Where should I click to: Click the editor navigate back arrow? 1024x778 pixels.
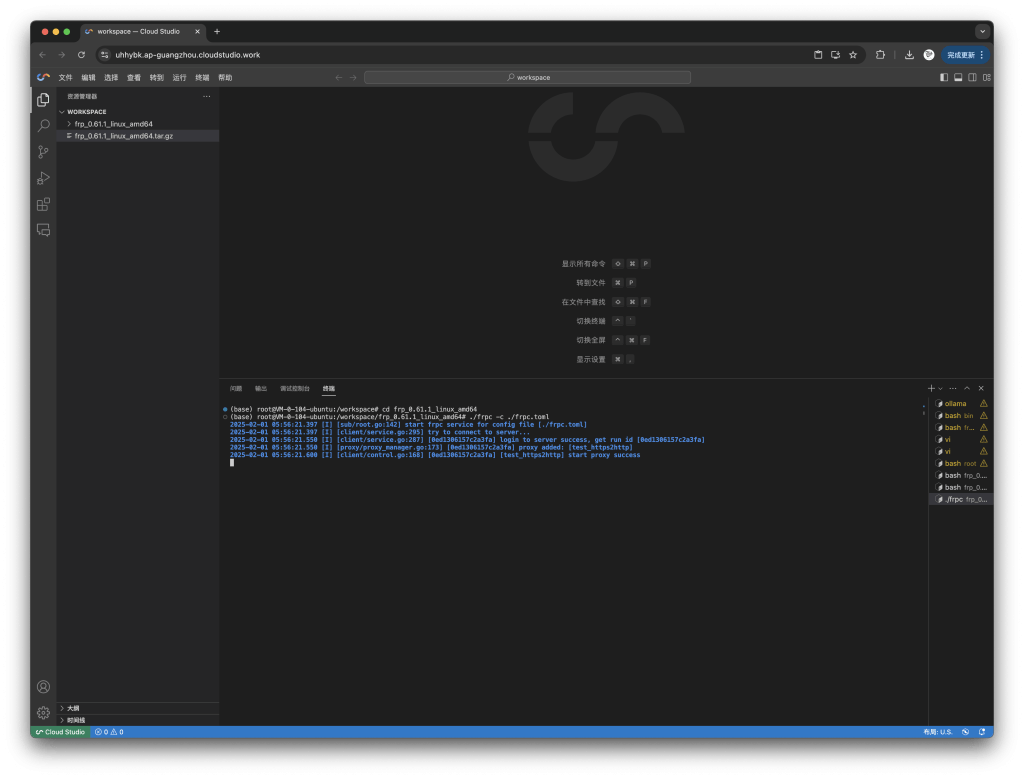coord(338,77)
